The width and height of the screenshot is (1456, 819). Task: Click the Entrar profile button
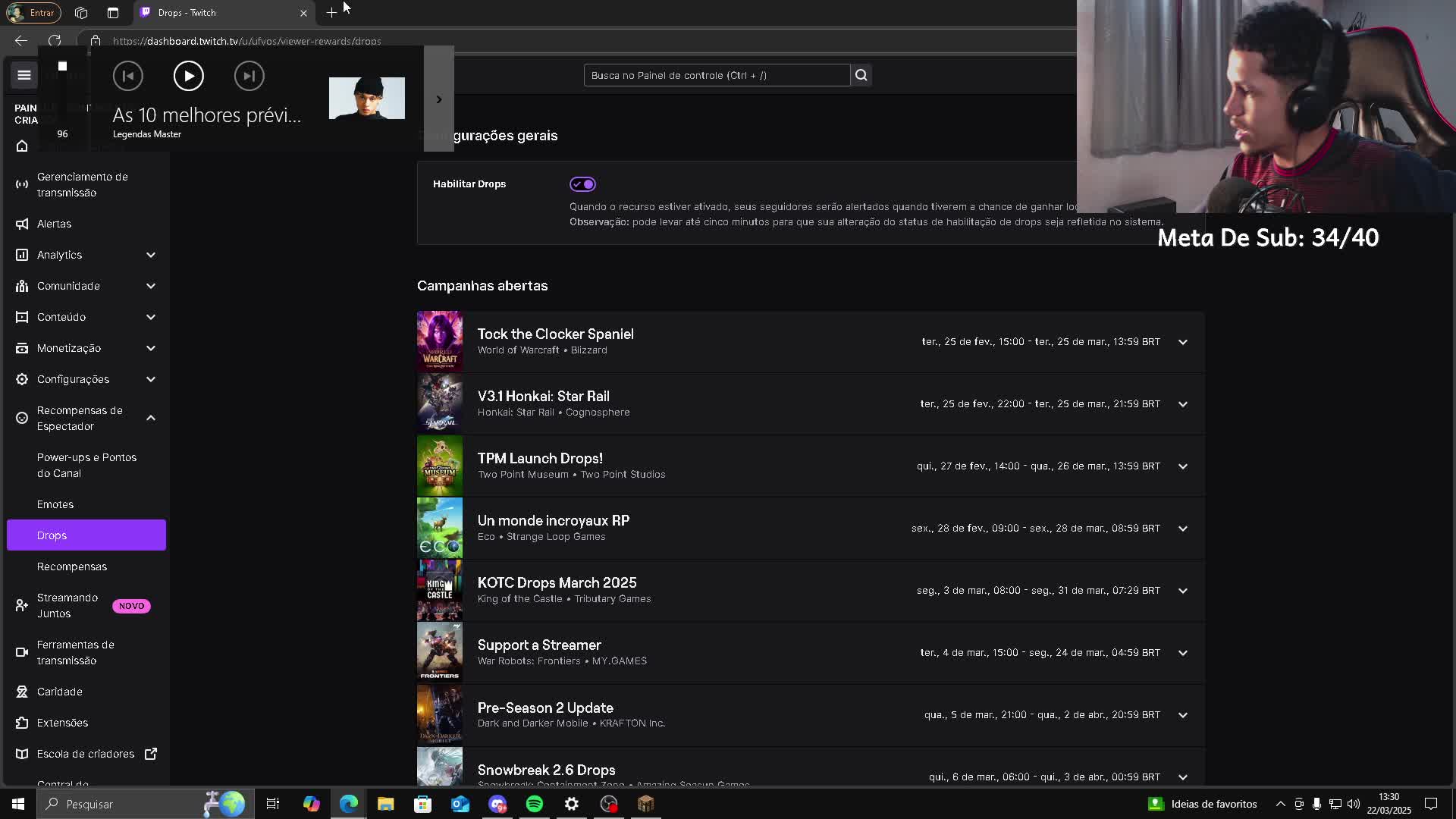point(32,13)
